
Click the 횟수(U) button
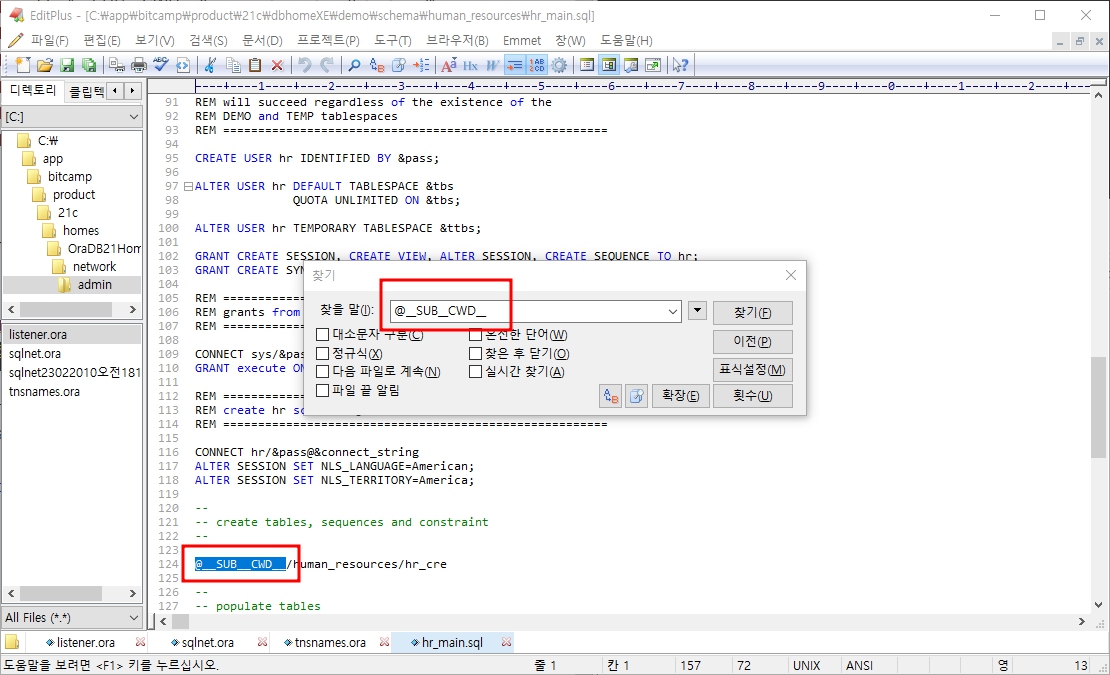(x=753, y=396)
